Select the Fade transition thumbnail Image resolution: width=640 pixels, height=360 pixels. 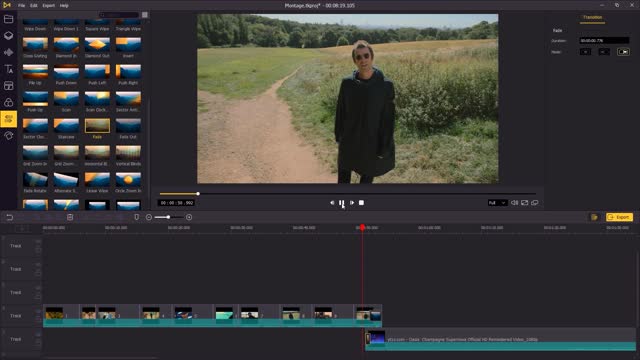97,126
